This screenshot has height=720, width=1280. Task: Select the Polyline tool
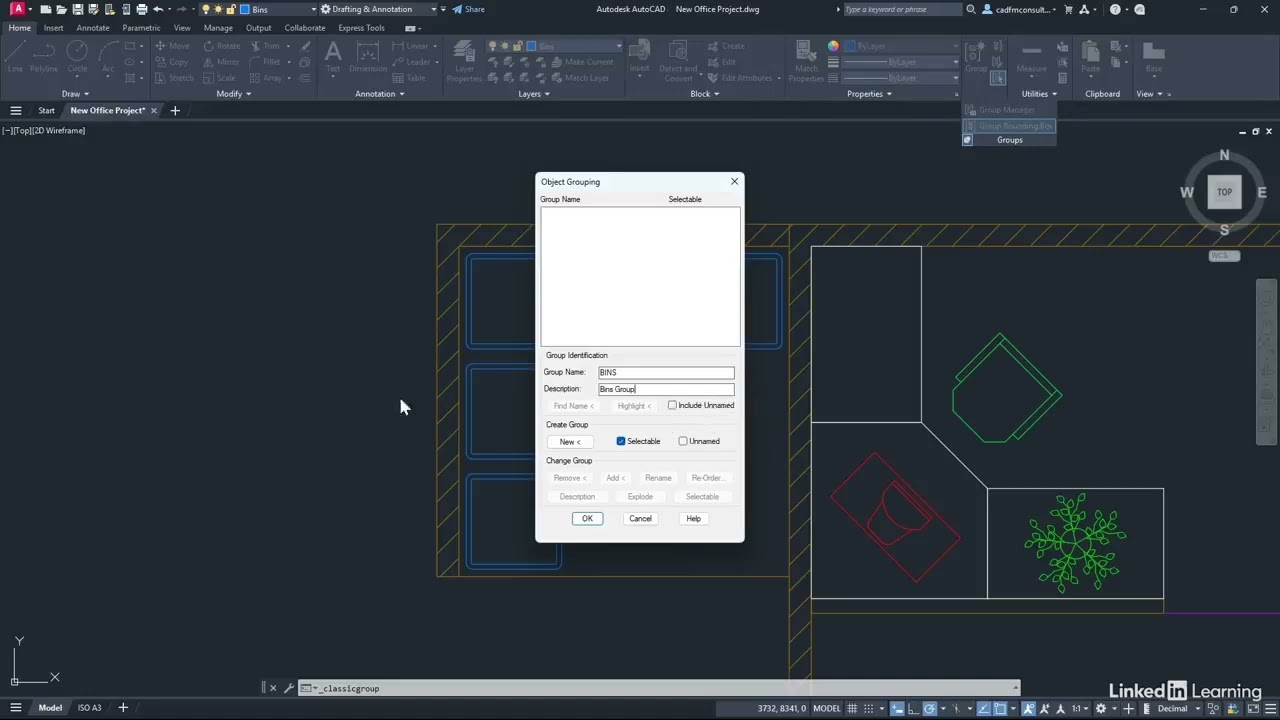44,57
